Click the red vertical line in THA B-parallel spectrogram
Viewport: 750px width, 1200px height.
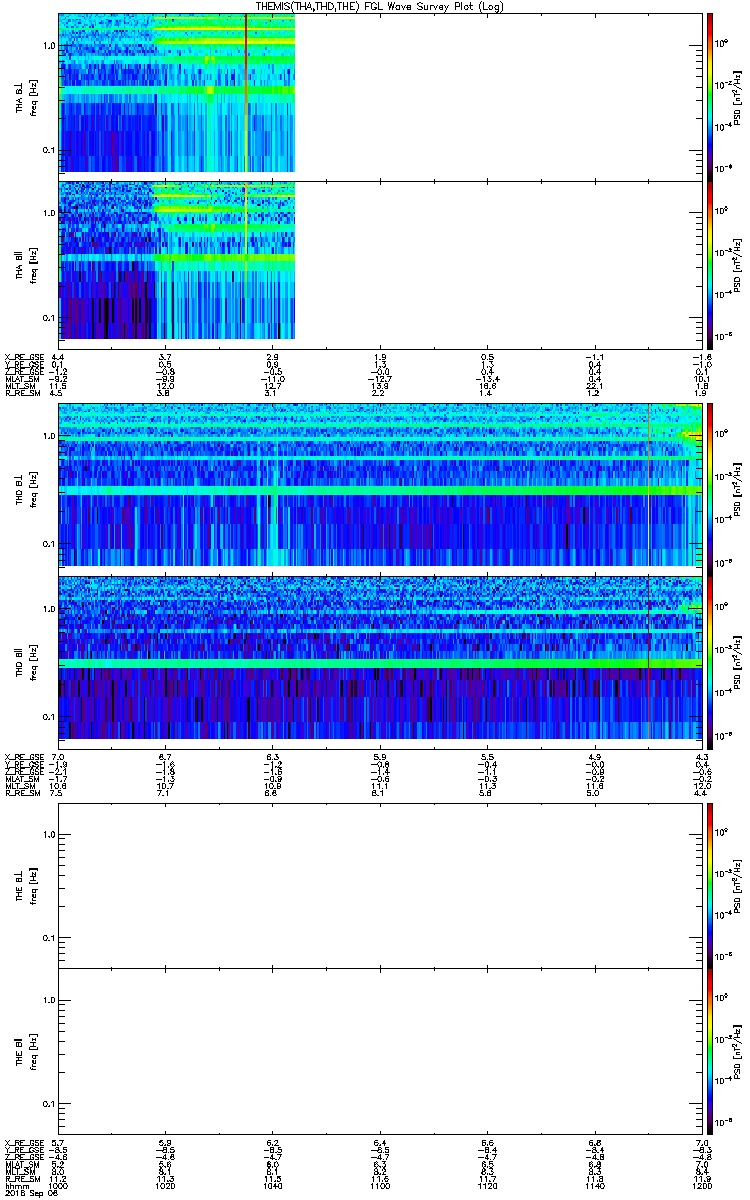click(246, 262)
